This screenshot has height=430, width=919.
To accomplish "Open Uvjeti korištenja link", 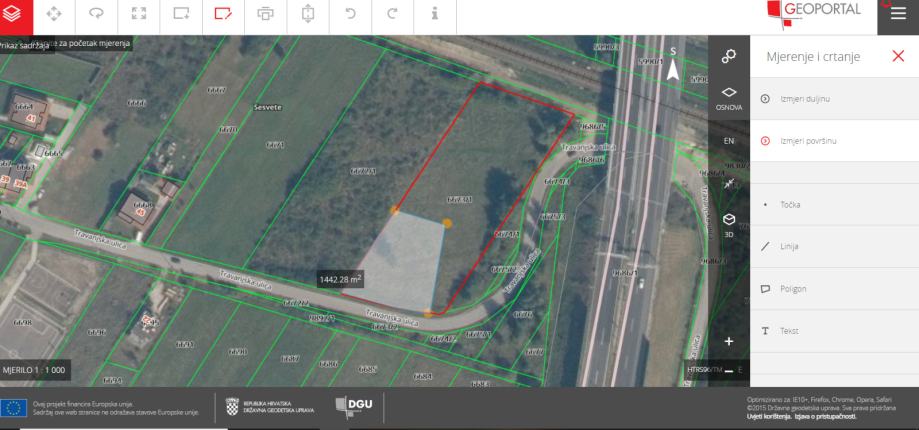I will pos(769,417).
